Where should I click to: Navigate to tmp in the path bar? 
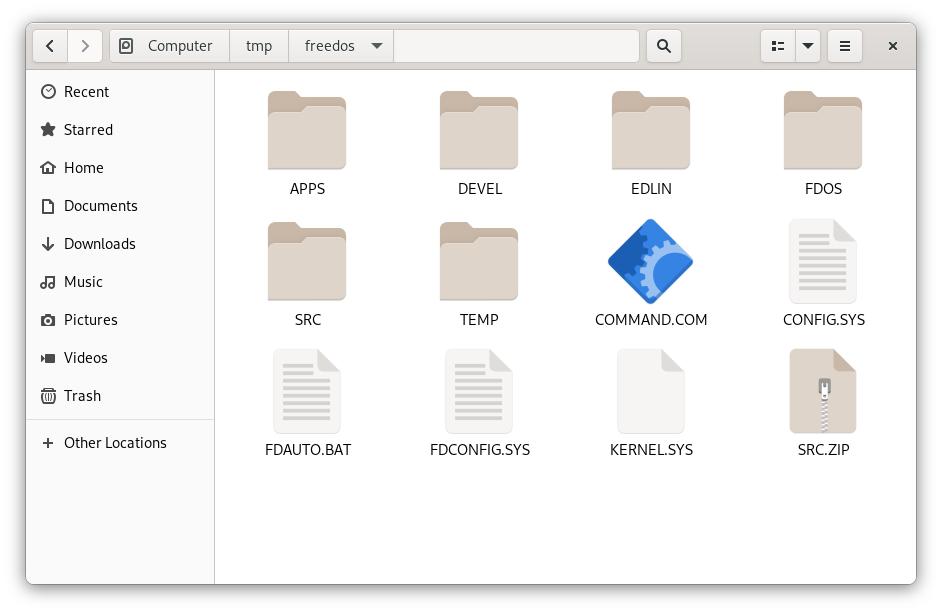(x=259, y=46)
